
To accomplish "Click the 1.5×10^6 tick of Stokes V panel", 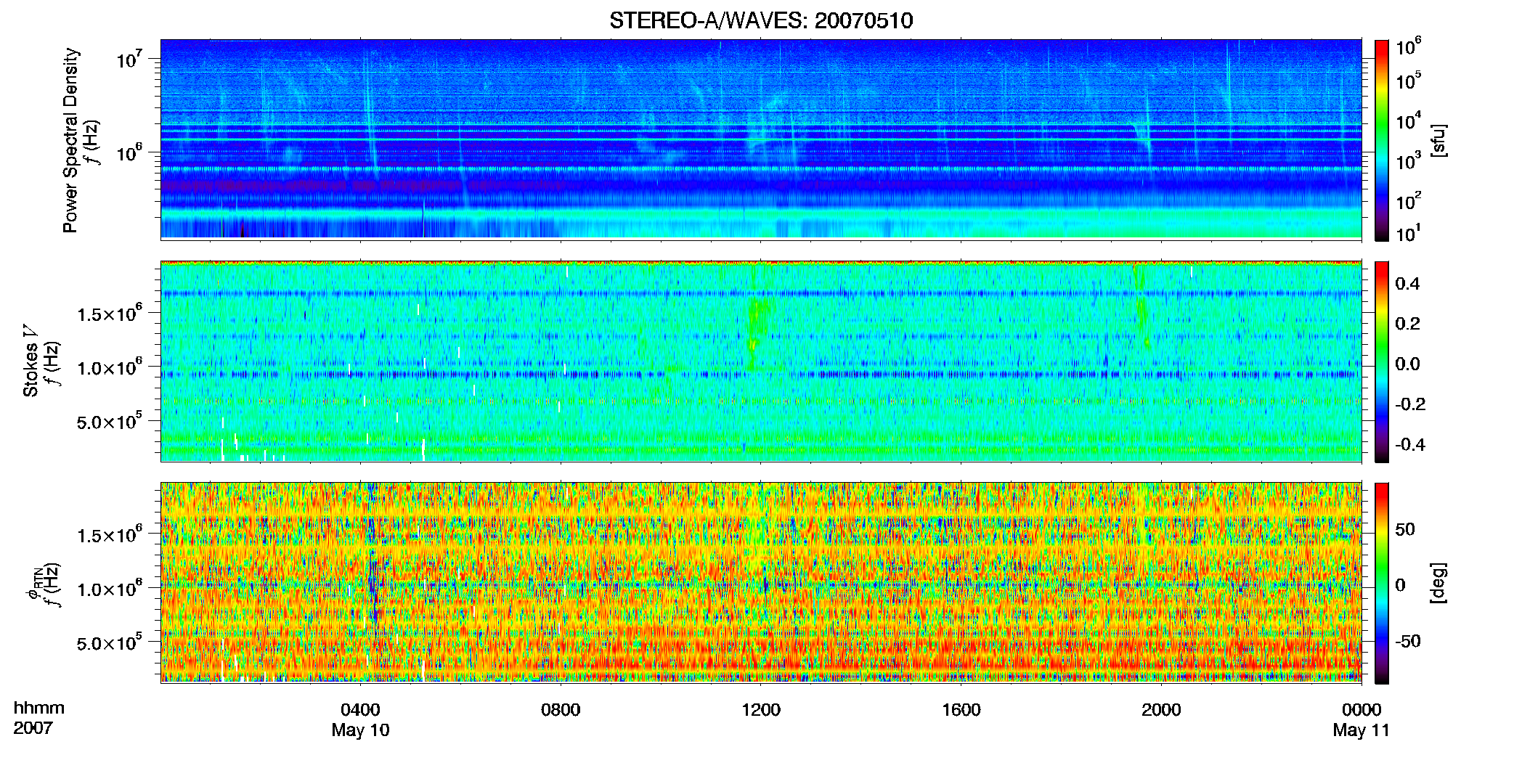I will coord(109,313).
